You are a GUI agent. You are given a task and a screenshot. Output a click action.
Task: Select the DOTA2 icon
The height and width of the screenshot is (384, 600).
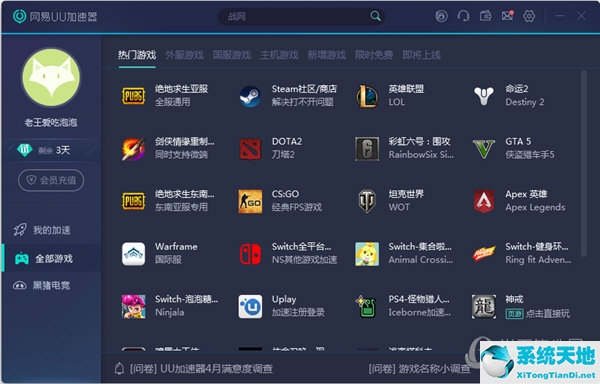[250, 148]
